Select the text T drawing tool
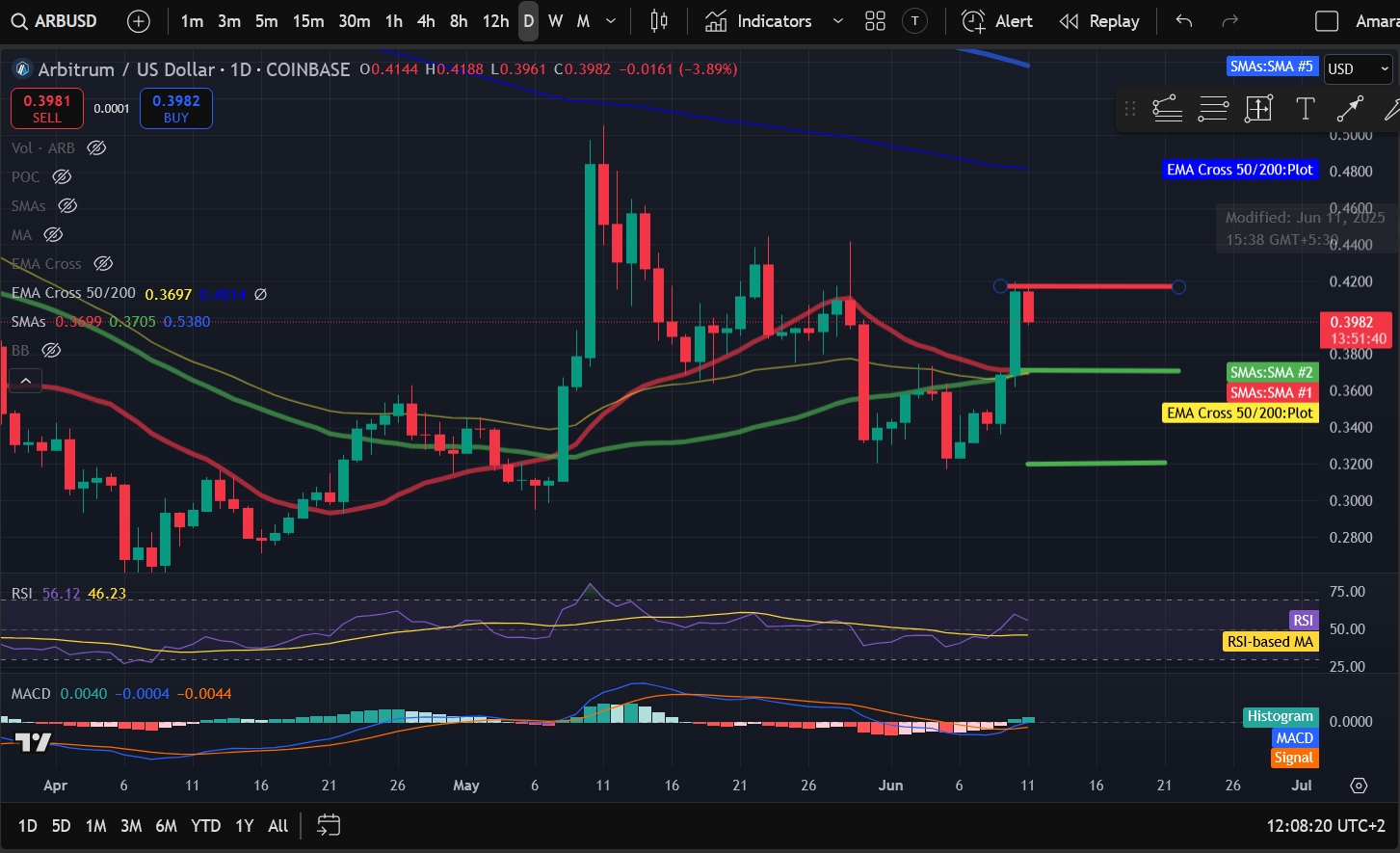This screenshot has height=853, width=1400. [1305, 109]
